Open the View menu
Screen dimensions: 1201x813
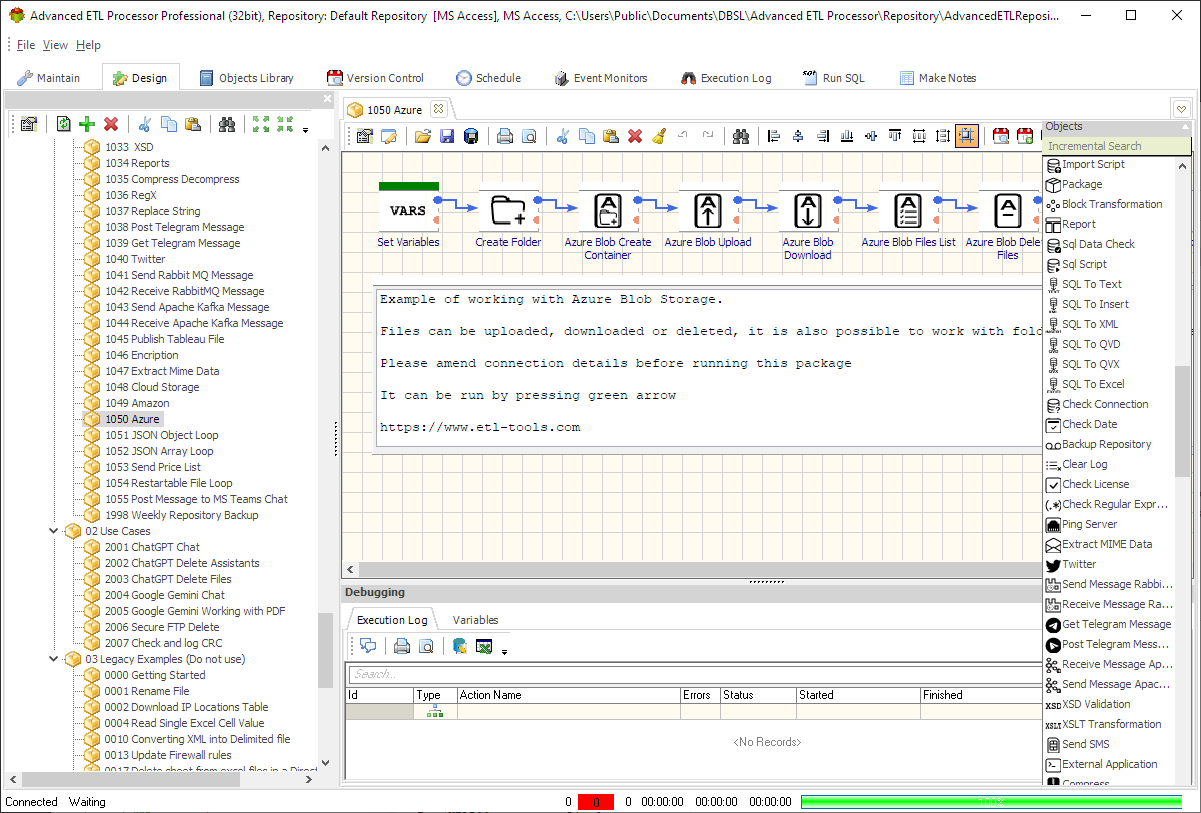click(55, 45)
